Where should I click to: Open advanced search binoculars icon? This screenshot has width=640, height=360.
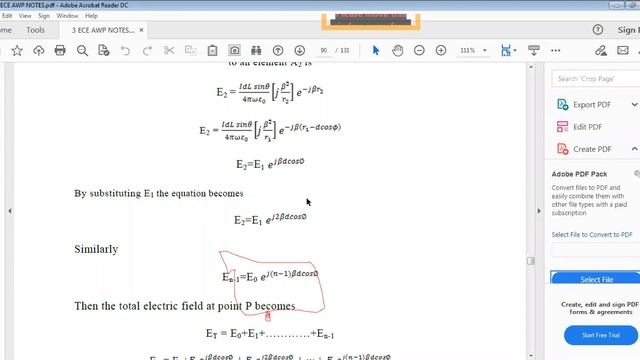coord(256,50)
